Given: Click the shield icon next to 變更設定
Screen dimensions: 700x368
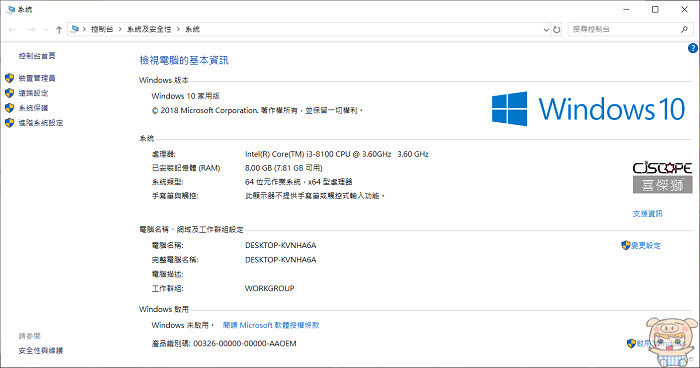Looking at the screenshot, I should click(625, 245).
